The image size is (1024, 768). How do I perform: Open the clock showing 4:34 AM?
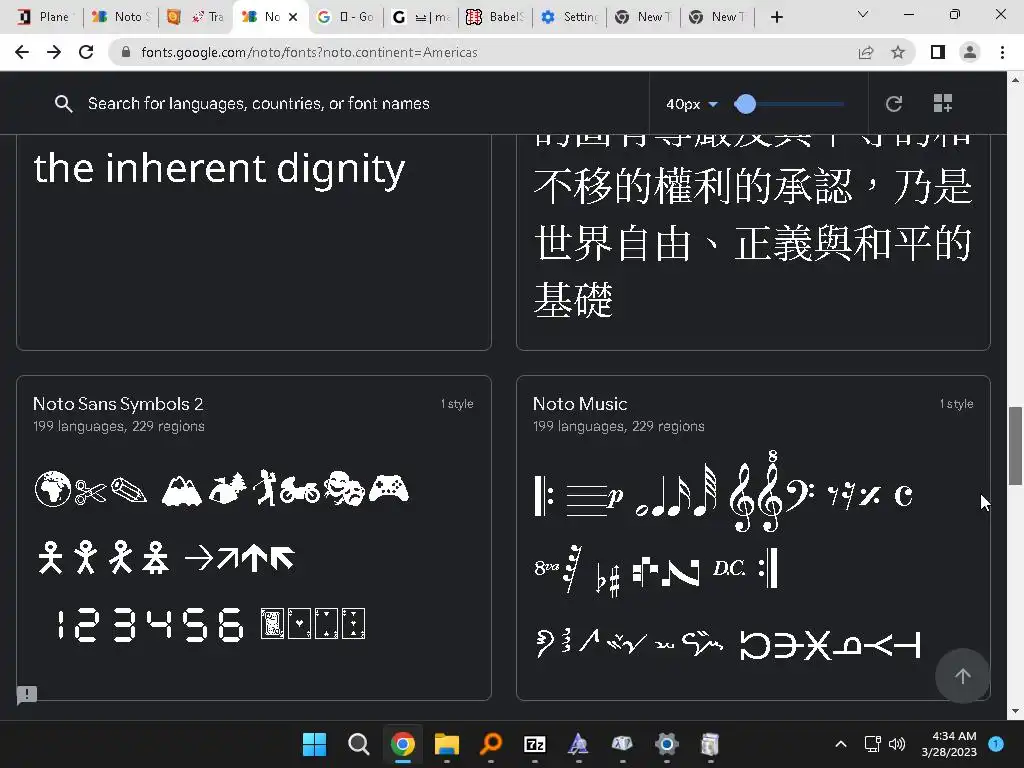[x=949, y=744]
